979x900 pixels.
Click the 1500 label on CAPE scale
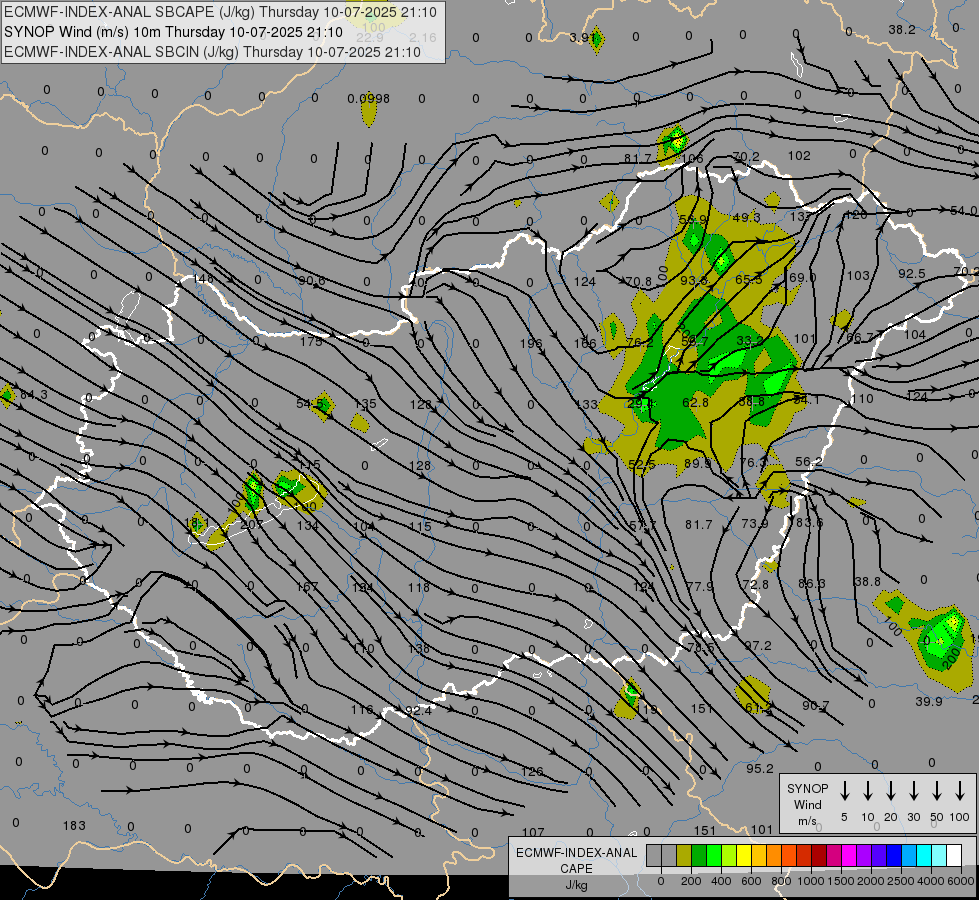[841, 881]
